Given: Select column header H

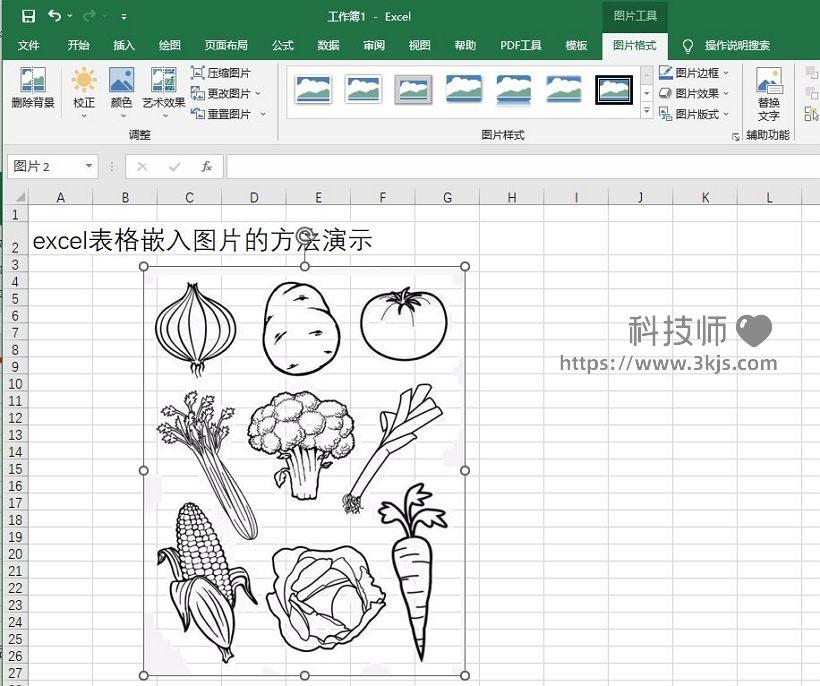Looking at the screenshot, I should pos(511,198).
